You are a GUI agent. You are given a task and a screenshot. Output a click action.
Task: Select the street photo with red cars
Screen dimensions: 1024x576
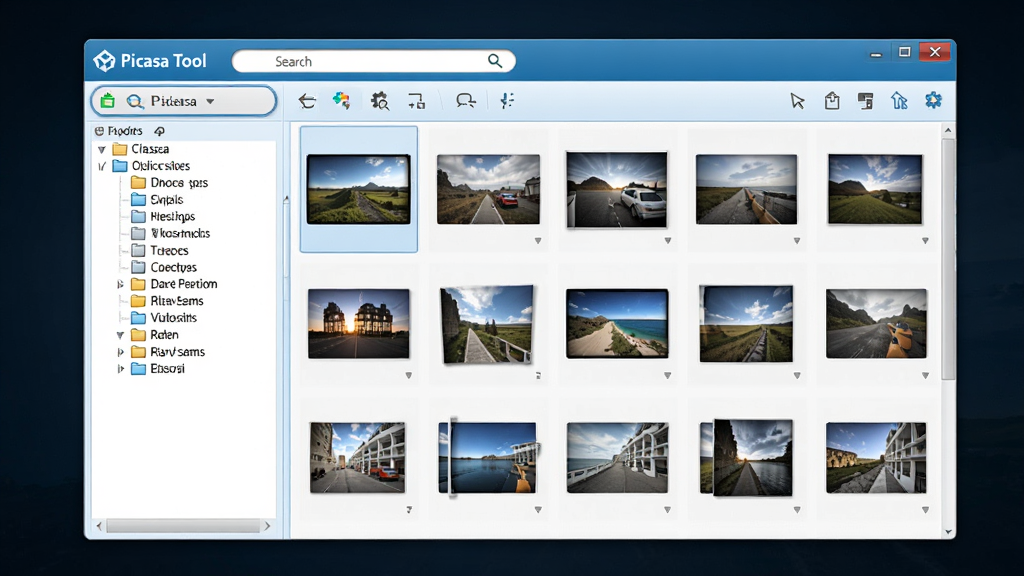coord(357,457)
